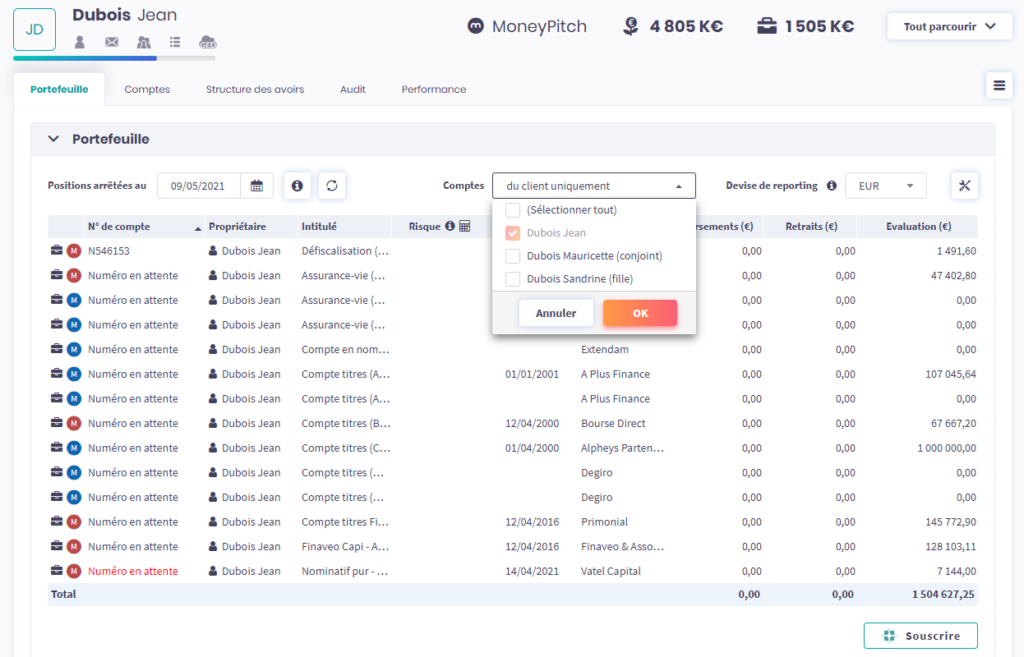1024x657 pixels.
Task: Open the GED cloud documents icon
Action: [x=208, y=42]
